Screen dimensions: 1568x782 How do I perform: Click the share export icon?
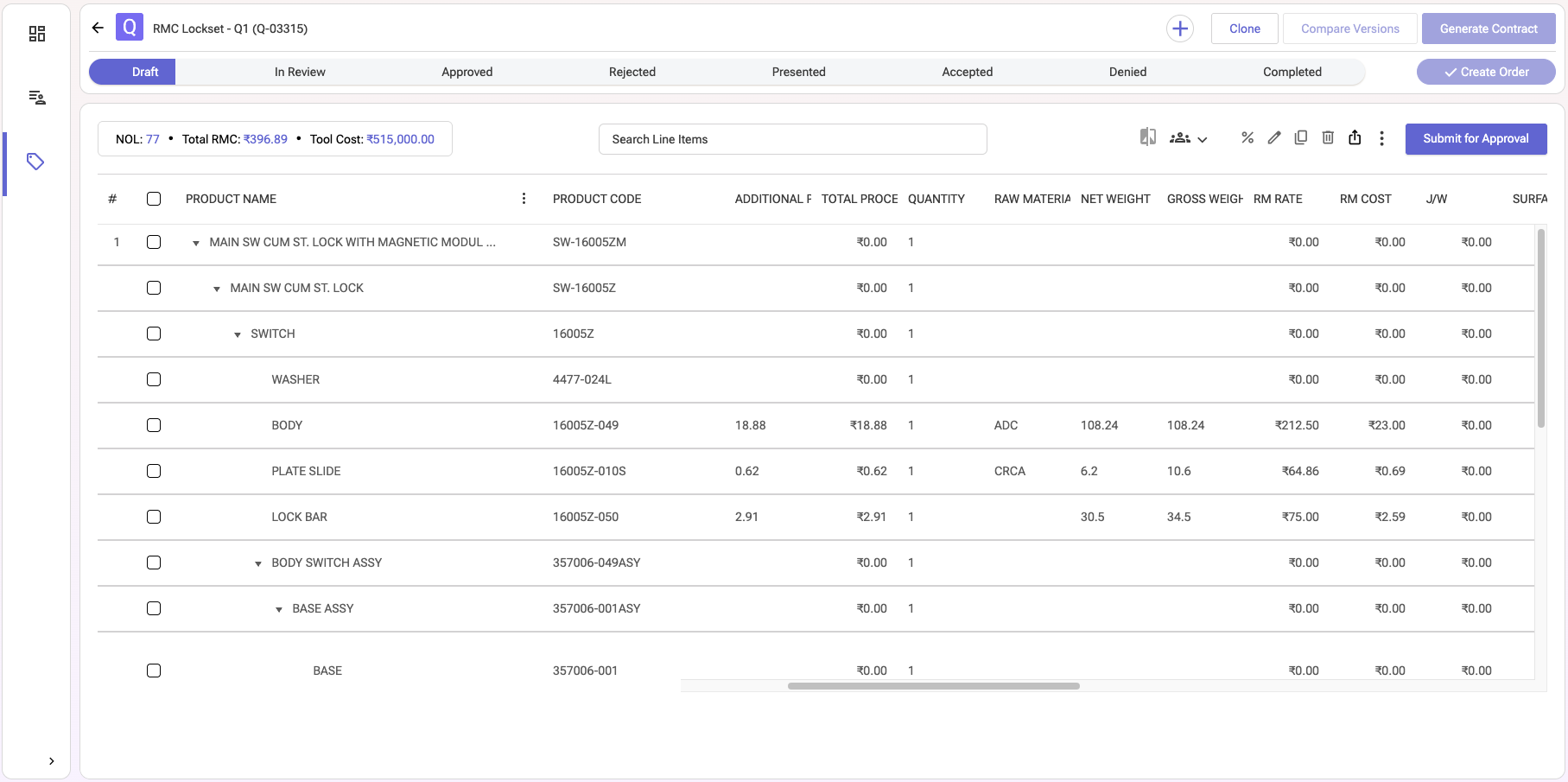(1355, 138)
